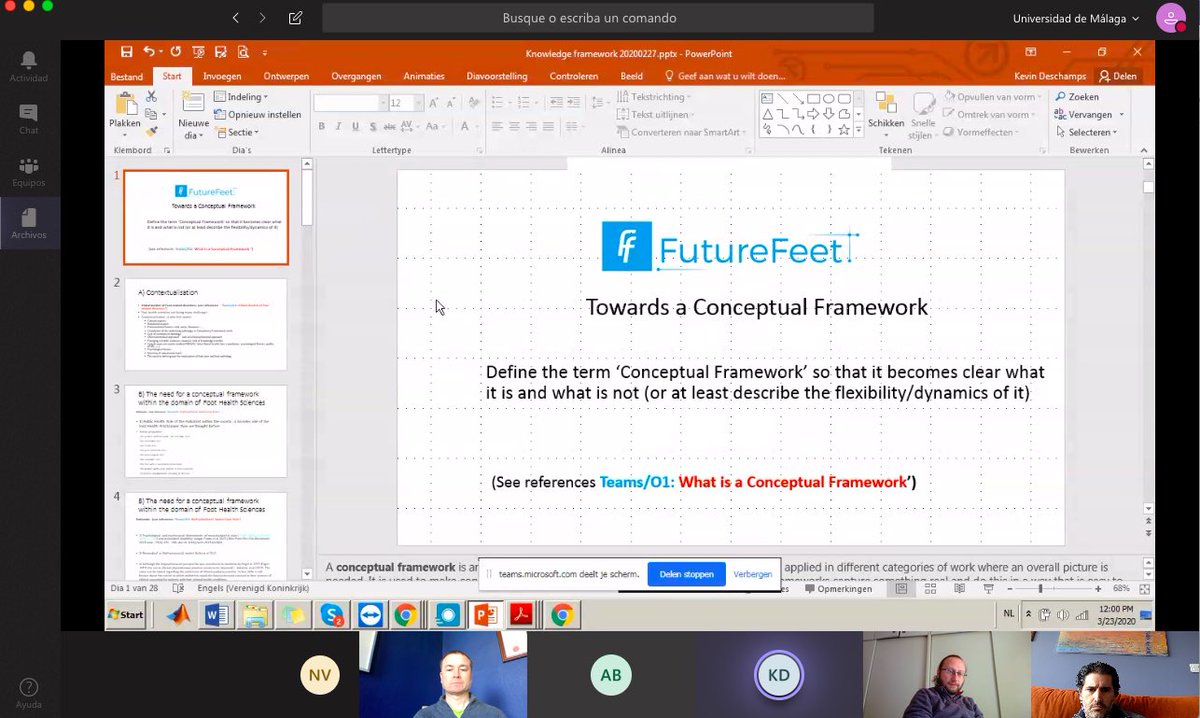Select the star shape in shapes gallery

[844, 129]
